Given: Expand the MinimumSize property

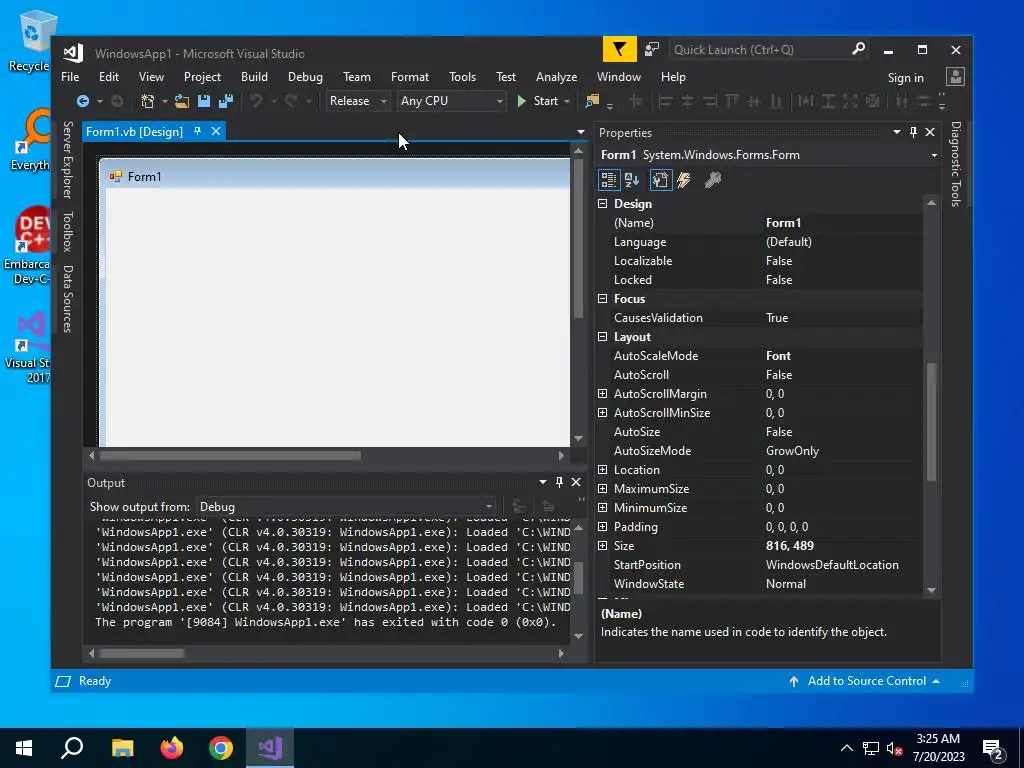Looking at the screenshot, I should (x=602, y=507).
